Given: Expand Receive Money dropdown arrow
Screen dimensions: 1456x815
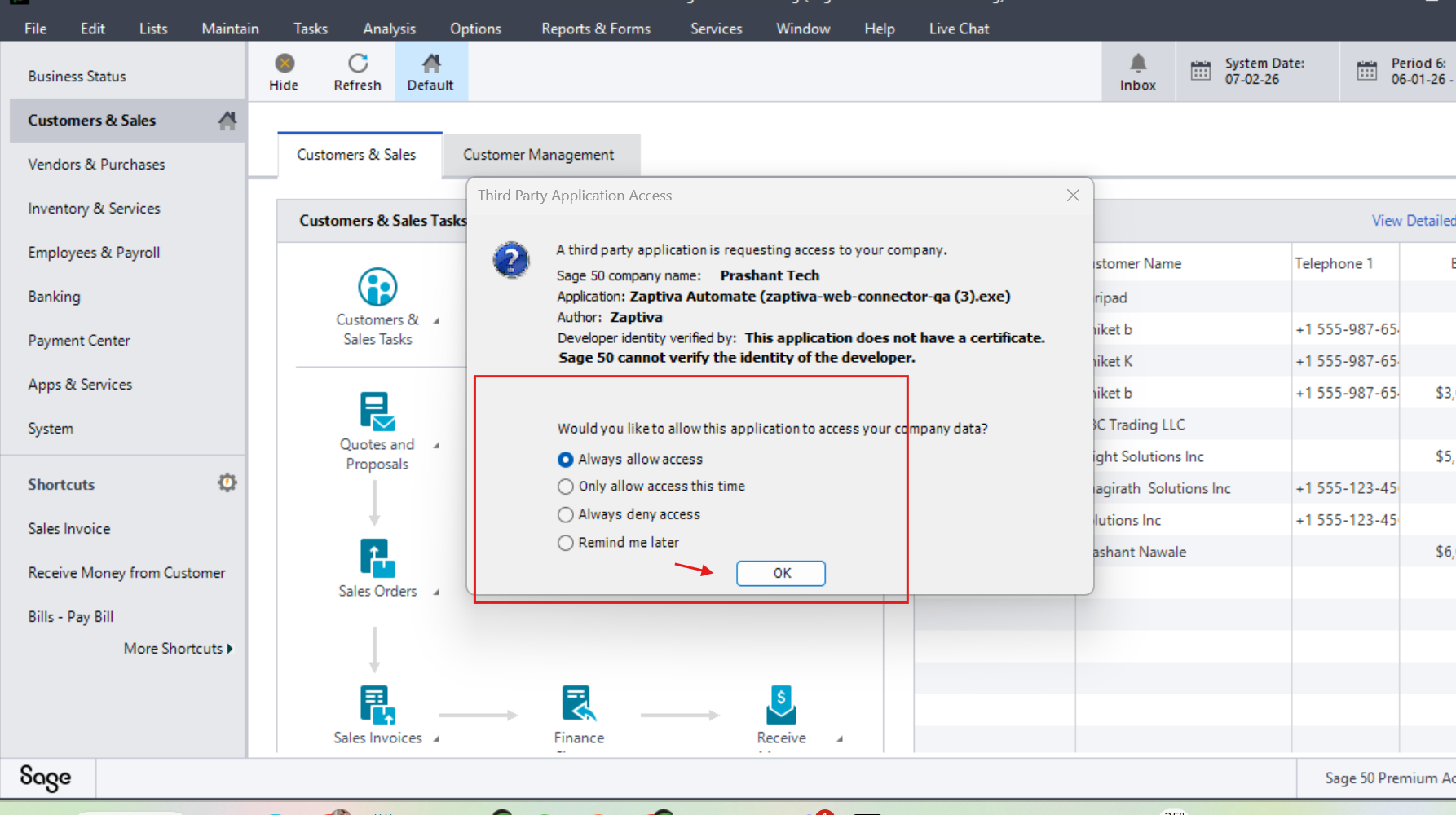Looking at the screenshot, I should click(840, 739).
